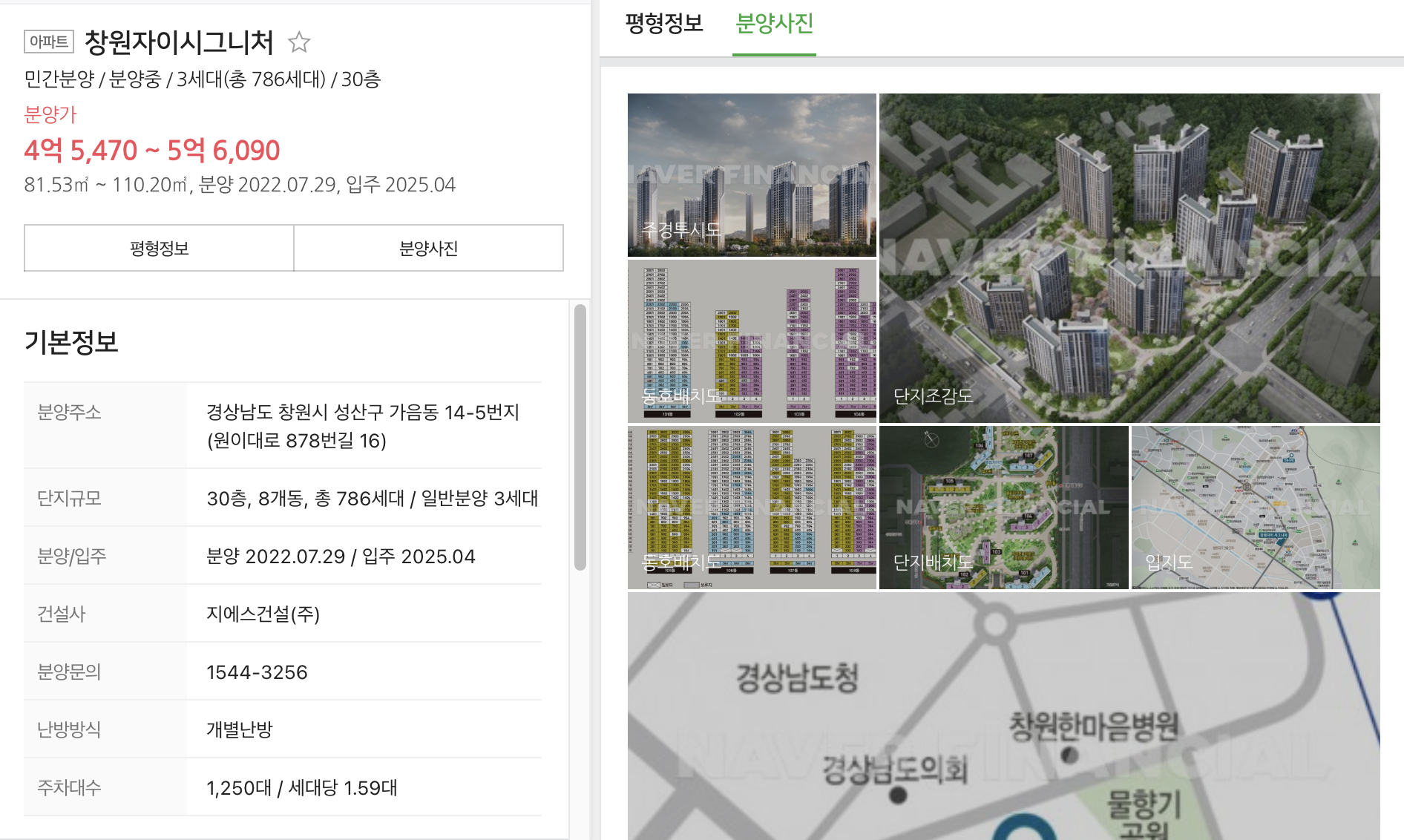1404x840 pixels.
Task: Click the 분양사진 button under the price
Action: [429, 248]
